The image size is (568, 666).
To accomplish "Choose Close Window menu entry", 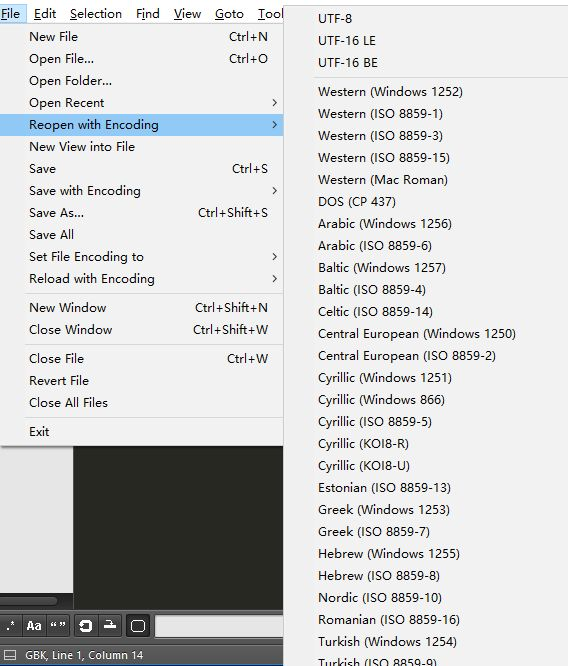I will click(x=141, y=330).
